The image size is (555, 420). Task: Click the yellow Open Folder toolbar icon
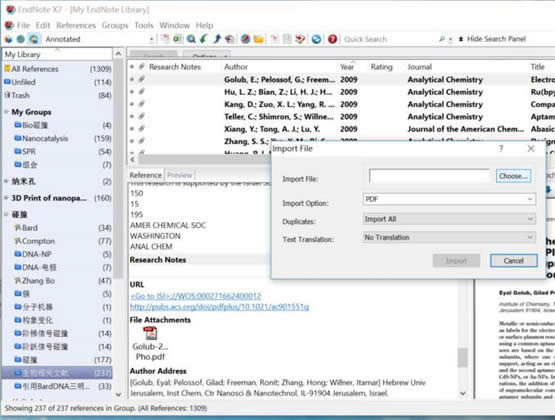[258, 39]
